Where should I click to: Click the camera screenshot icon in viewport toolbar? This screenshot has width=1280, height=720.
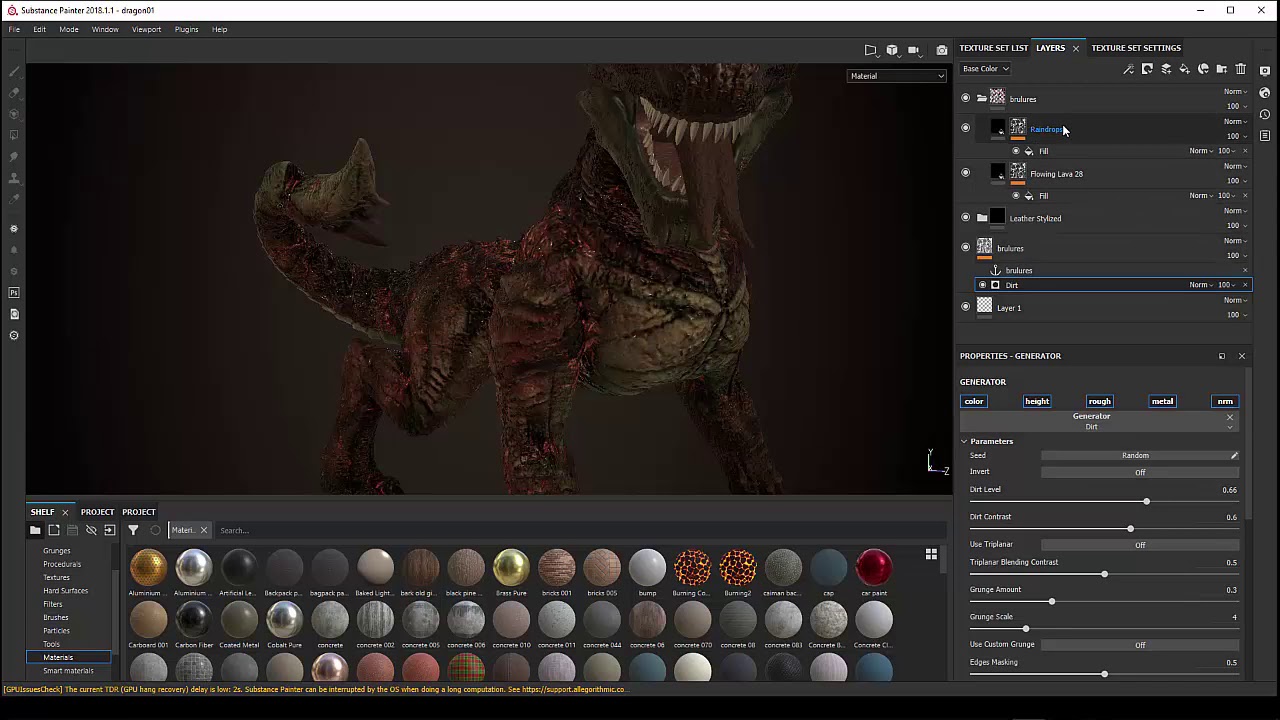tap(941, 50)
